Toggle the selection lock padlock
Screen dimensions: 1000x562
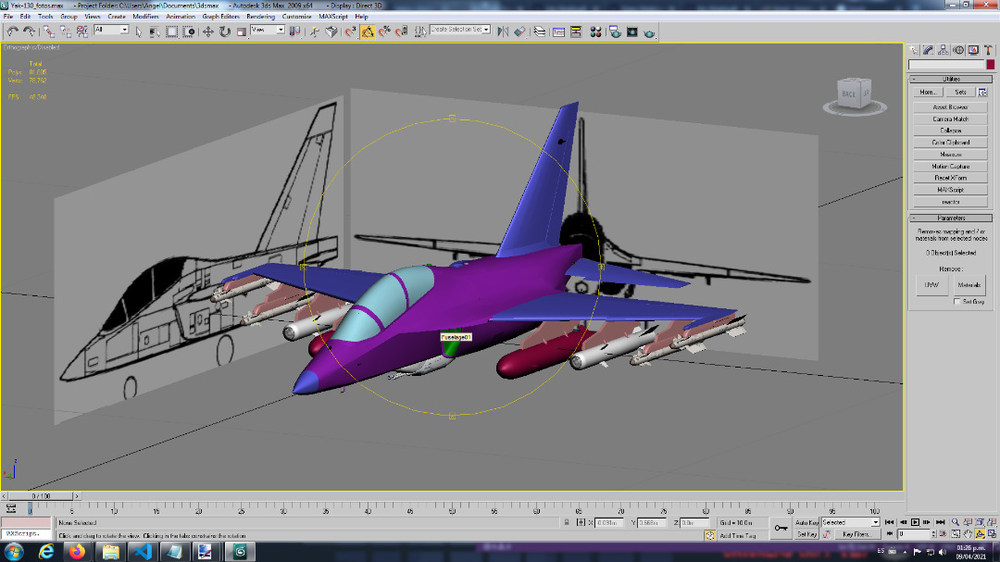566,522
